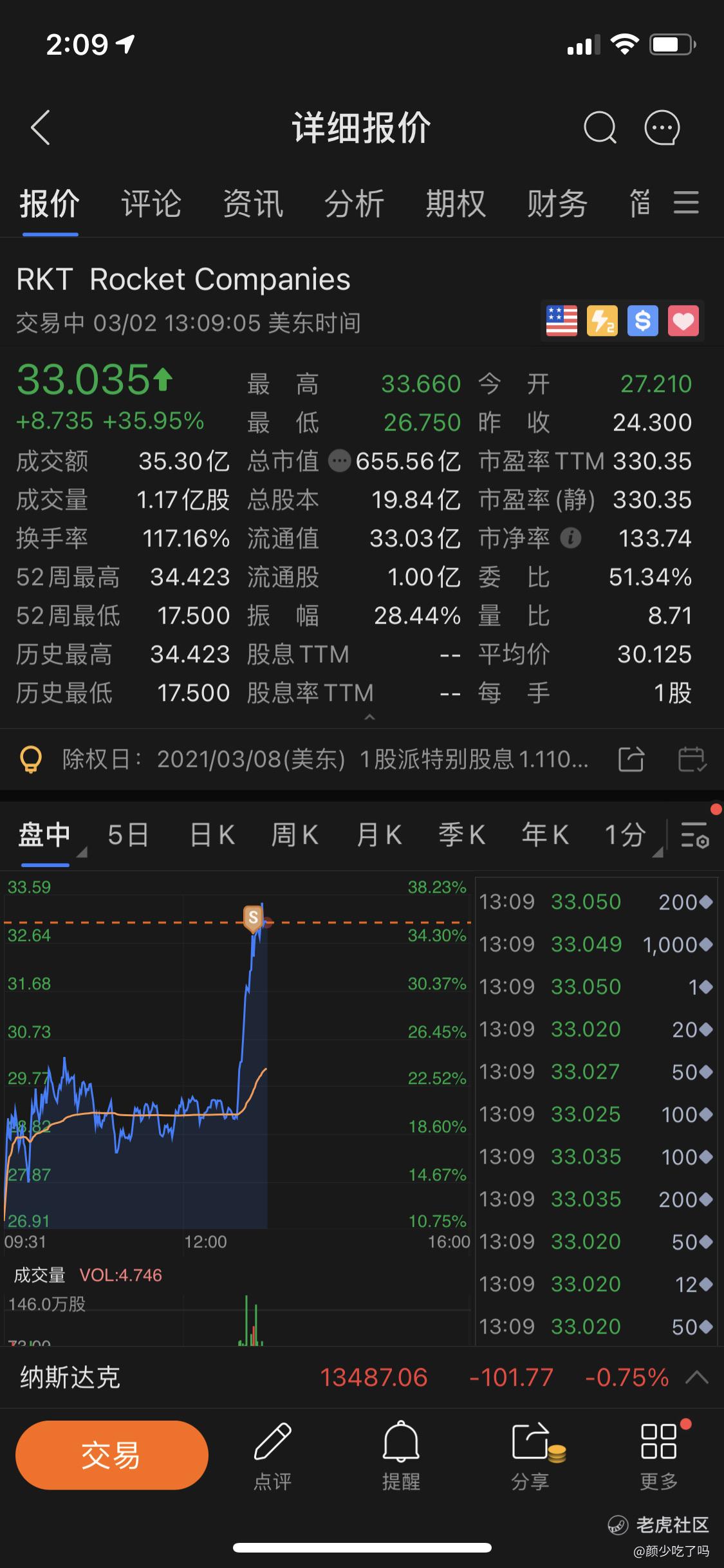Tap the back arrow icon
Screen dimensions: 724x1568
click(x=40, y=127)
